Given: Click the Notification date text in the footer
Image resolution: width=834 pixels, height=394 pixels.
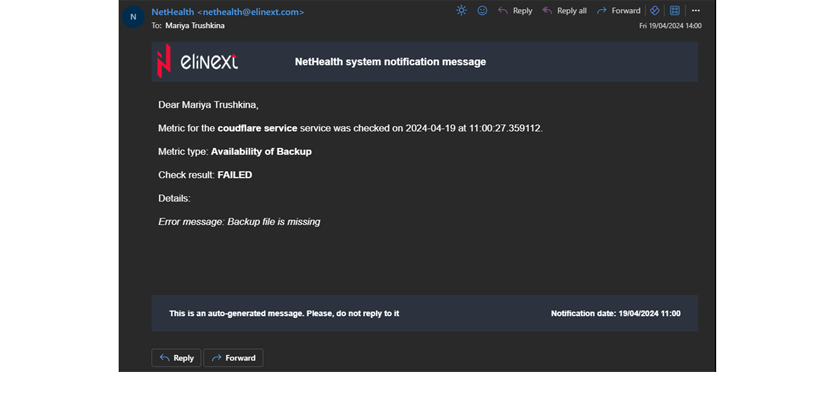Looking at the screenshot, I should coord(615,314).
